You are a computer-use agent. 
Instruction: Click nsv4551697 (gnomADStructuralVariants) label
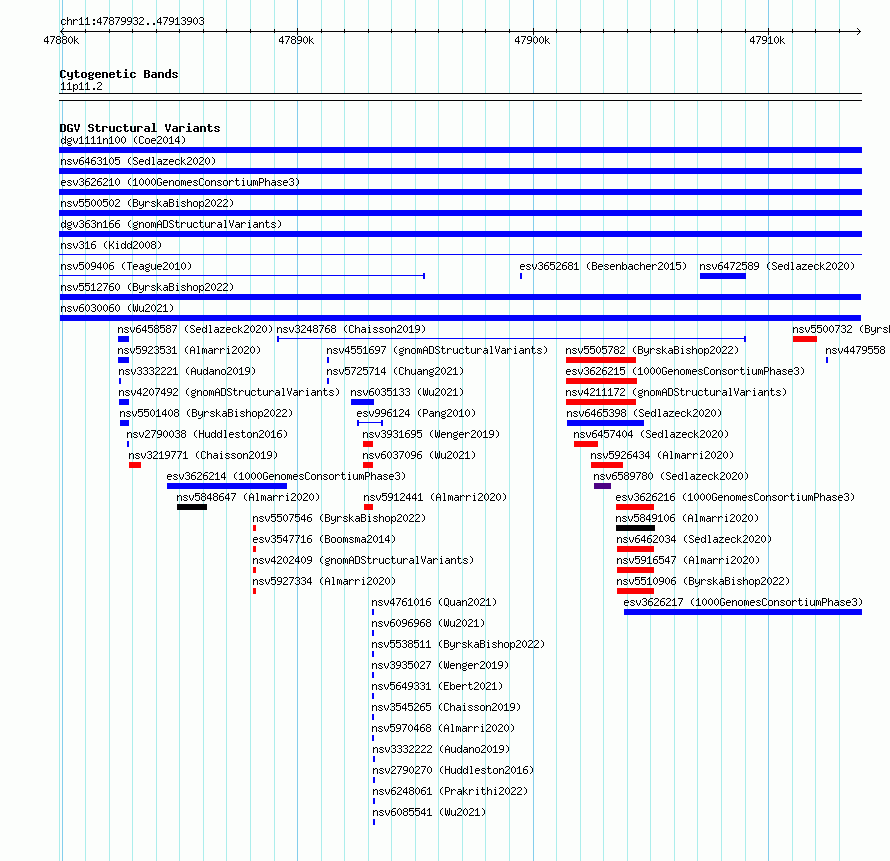pos(437,350)
